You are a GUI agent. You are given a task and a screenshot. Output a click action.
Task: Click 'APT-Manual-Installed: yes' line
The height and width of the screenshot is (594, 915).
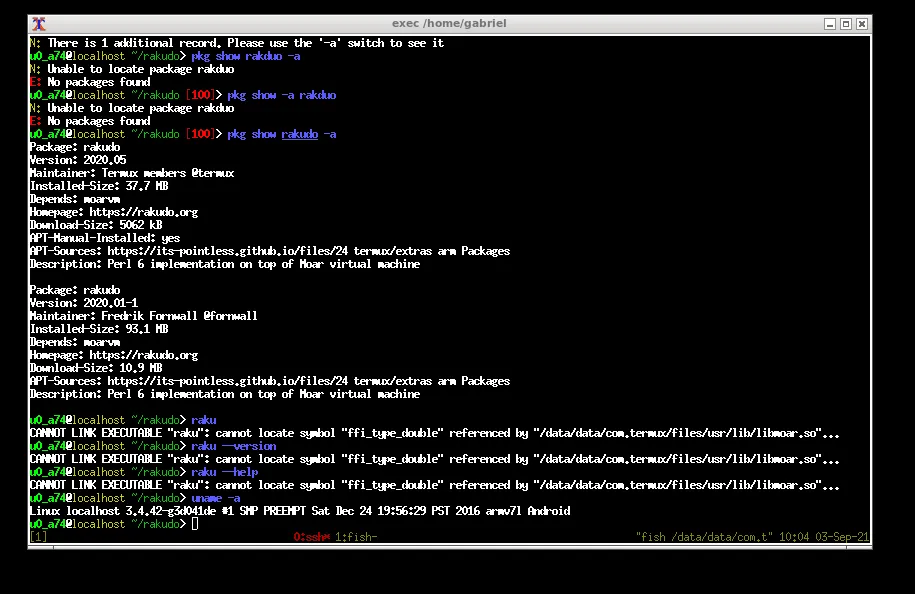coord(104,238)
